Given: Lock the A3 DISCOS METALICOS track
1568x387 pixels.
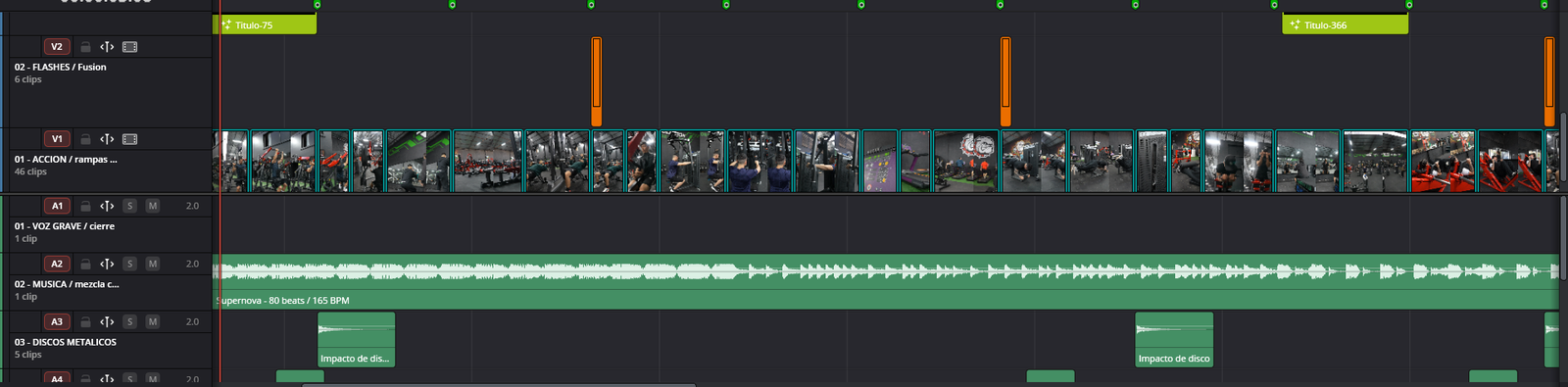Looking at the screenshot, I should (85, 321).
